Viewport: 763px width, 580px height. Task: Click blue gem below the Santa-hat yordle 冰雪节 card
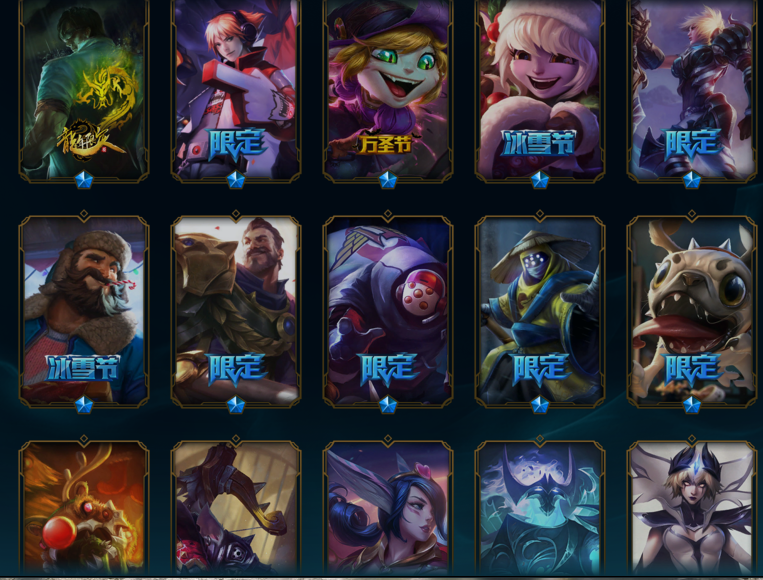[540, 180]
